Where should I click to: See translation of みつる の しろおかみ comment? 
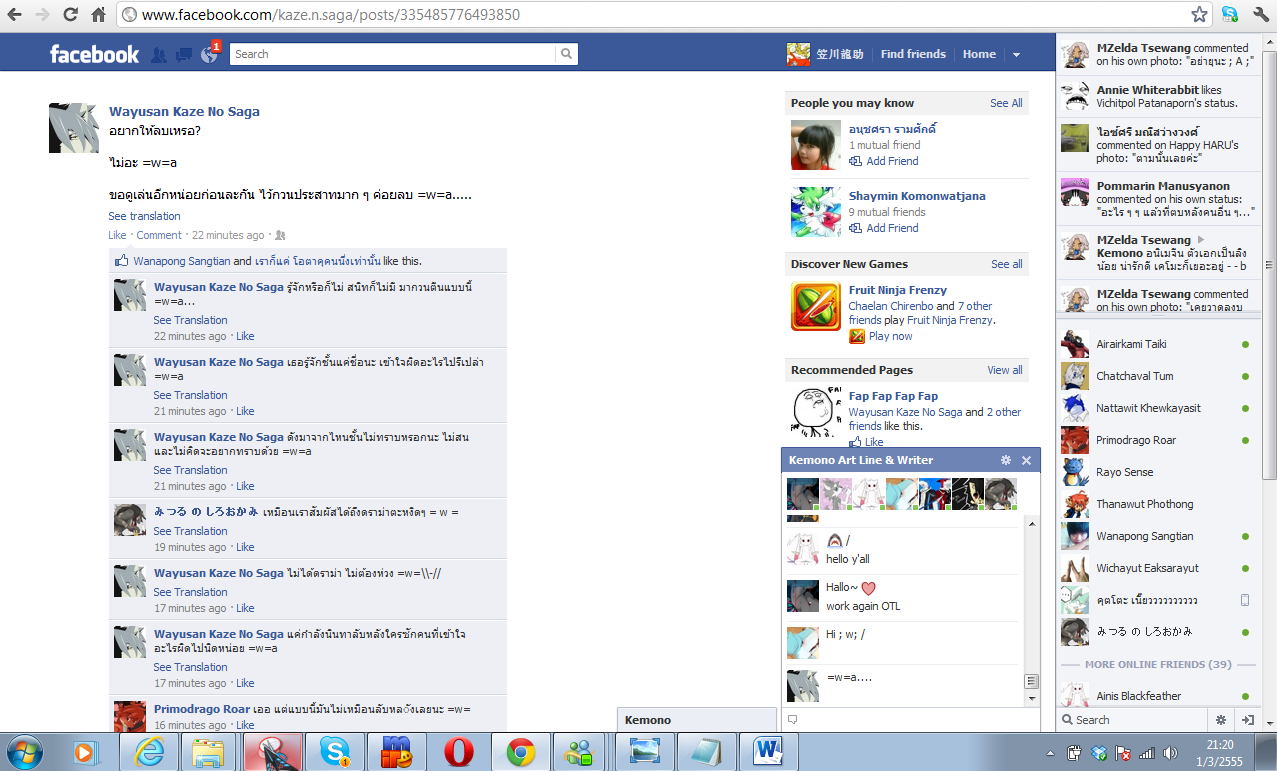click(190, 531)
